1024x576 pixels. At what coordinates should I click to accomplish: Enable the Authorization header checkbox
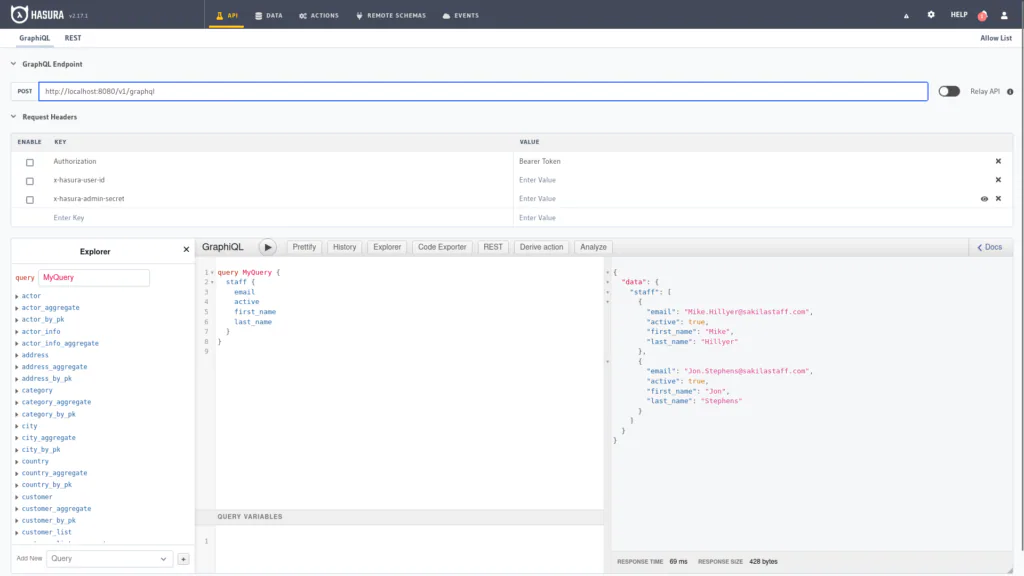[x=29, y=162]
